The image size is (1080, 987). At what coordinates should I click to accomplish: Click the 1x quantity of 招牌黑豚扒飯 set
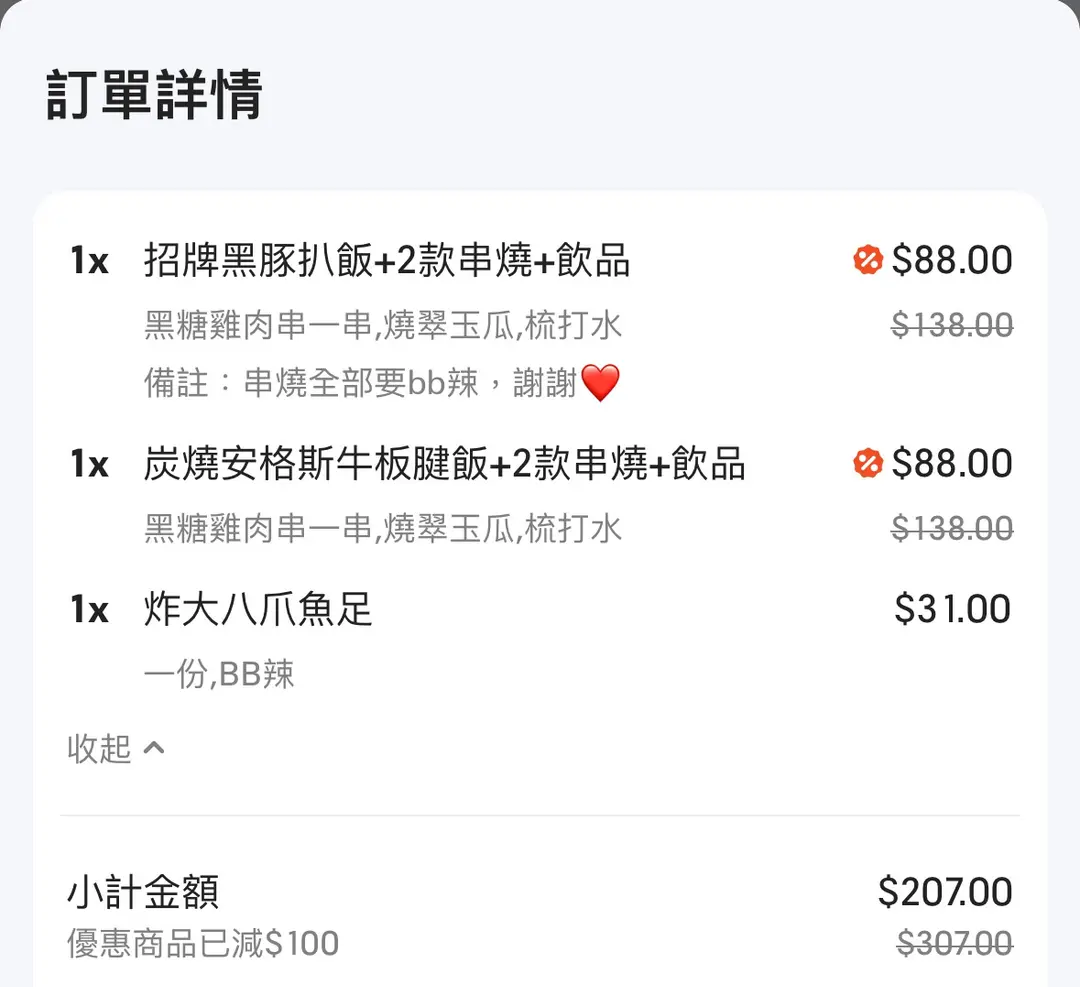point(90,261)
